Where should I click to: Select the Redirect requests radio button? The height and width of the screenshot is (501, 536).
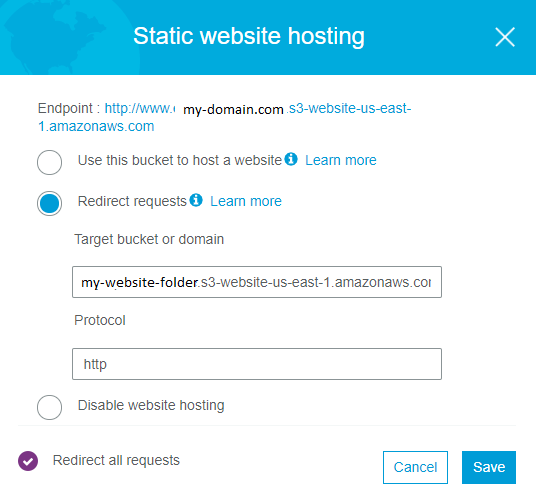[x=50, y=203]
